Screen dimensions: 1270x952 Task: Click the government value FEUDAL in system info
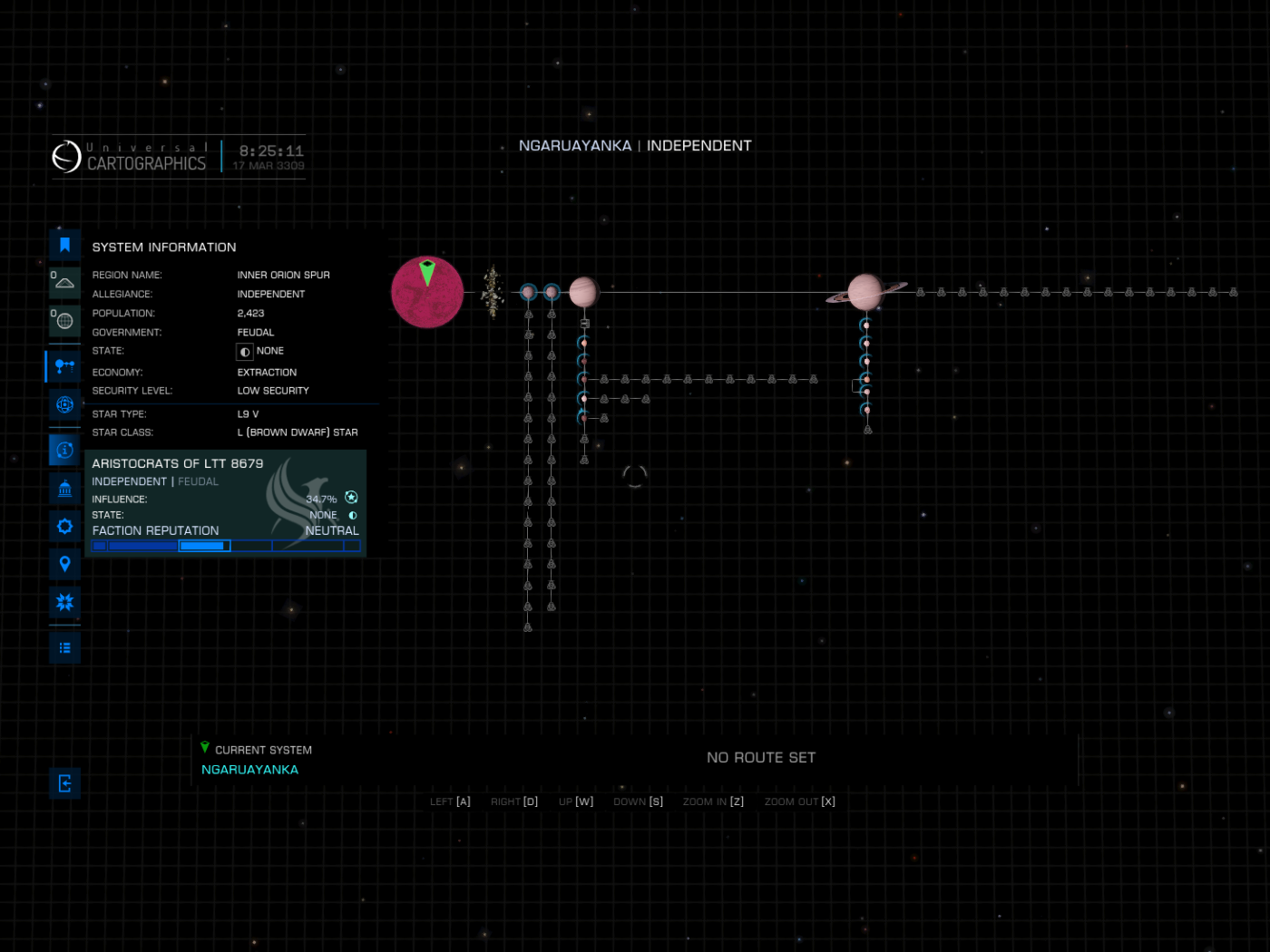(x=255, y=333)
